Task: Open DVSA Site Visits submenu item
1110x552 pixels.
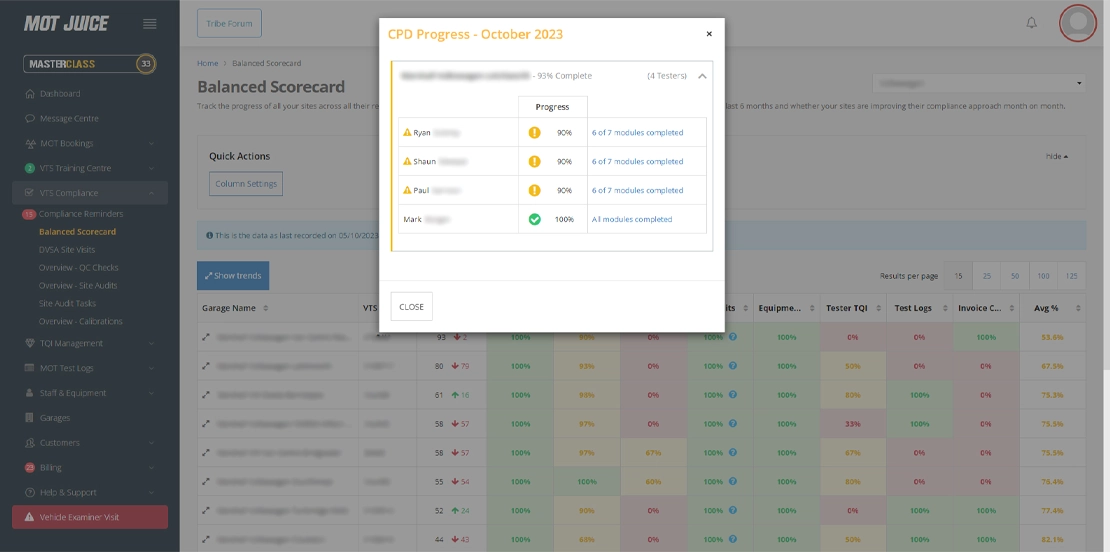Action: click(67, 250)
